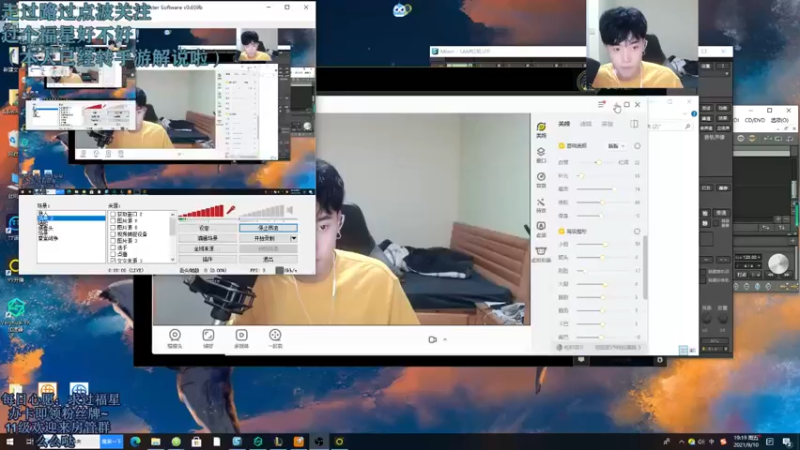The image size is (800, 450).
Task: Switch to the third beauty panel tab
Action: pyautogui.click(x=607, y=123)
